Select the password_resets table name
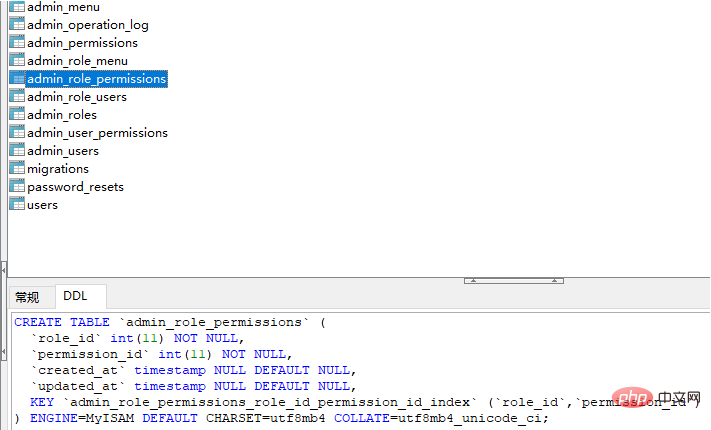The height and width of the screenshot is (430, 711). point(75,187)
